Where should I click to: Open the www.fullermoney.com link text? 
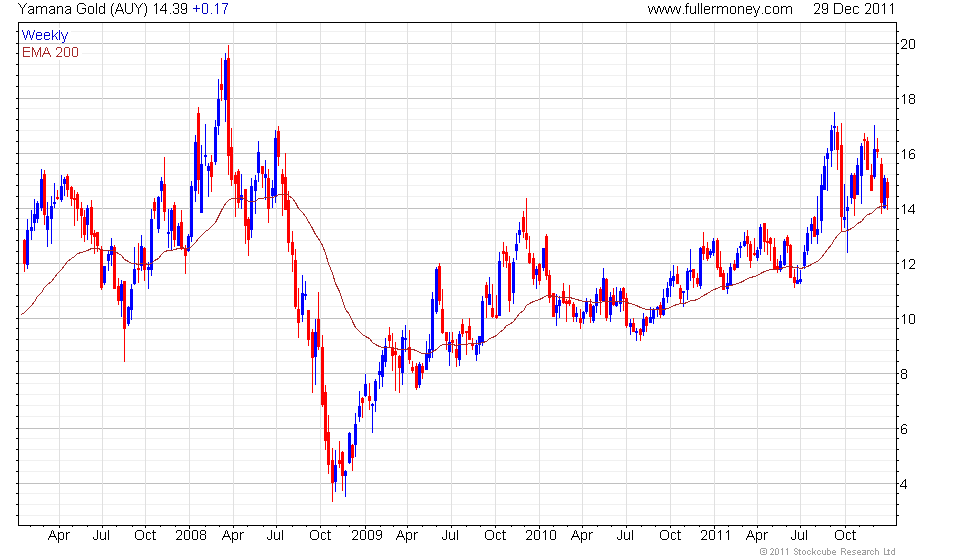coord(720,9)
